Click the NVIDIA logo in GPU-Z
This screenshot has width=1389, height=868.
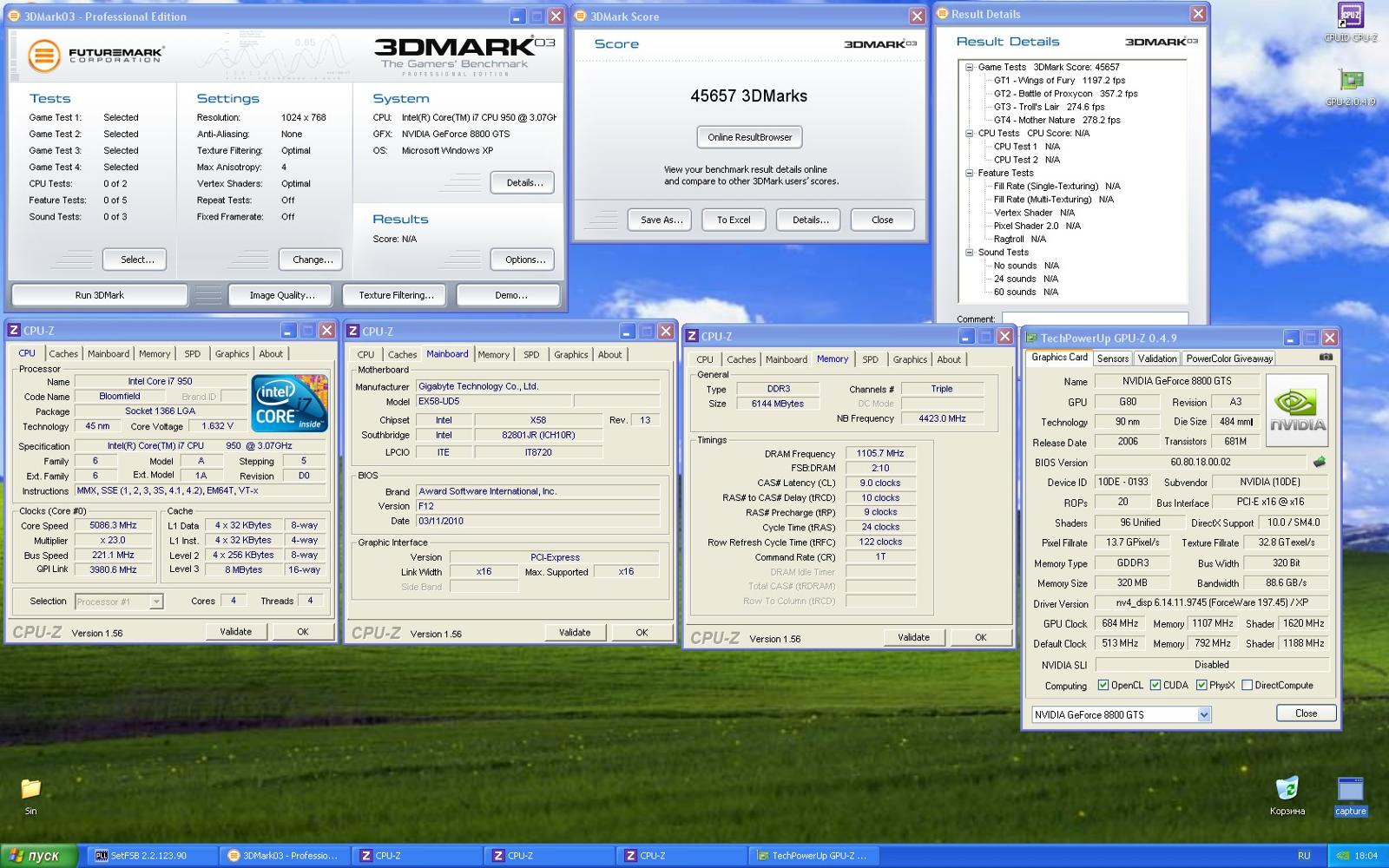pyautogui.click(x=1297, y=410)
